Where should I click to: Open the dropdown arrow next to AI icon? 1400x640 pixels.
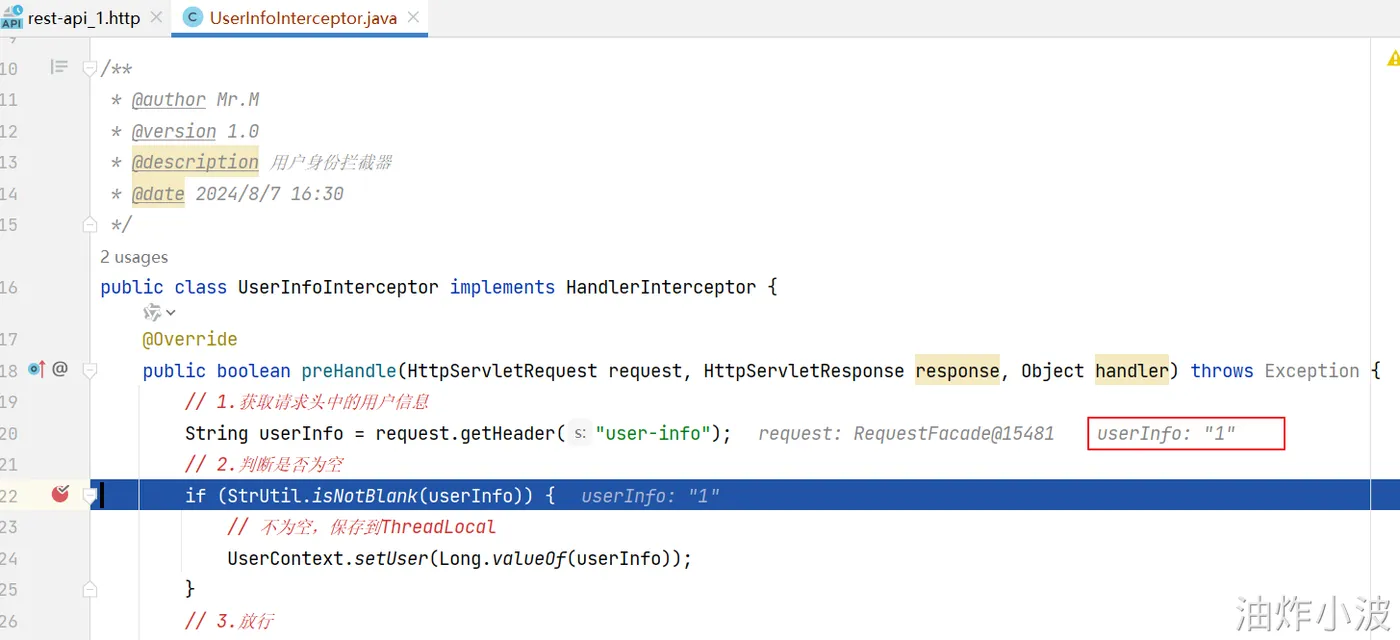tap(171, 313)
